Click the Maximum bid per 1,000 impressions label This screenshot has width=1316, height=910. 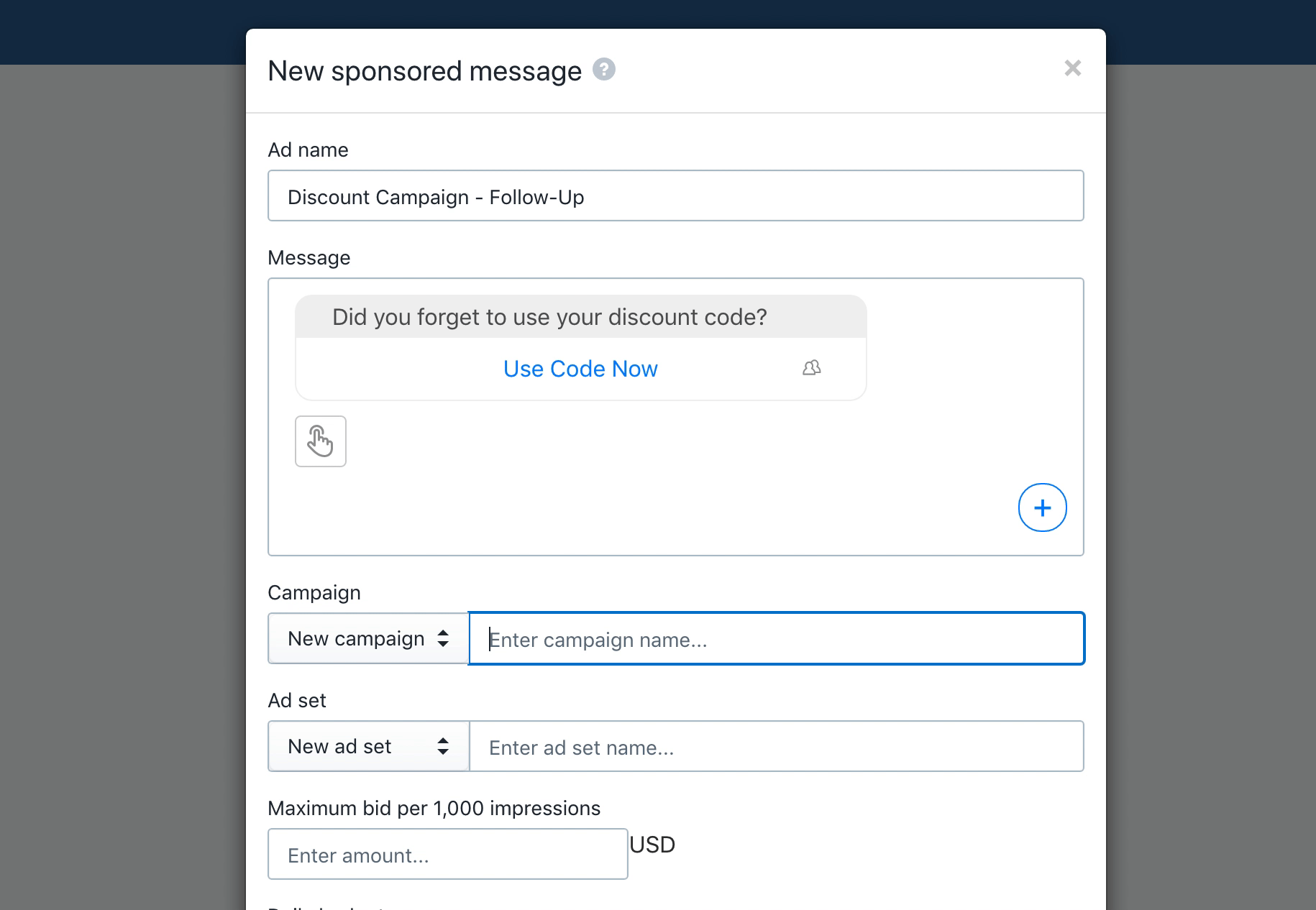point(434,808)
